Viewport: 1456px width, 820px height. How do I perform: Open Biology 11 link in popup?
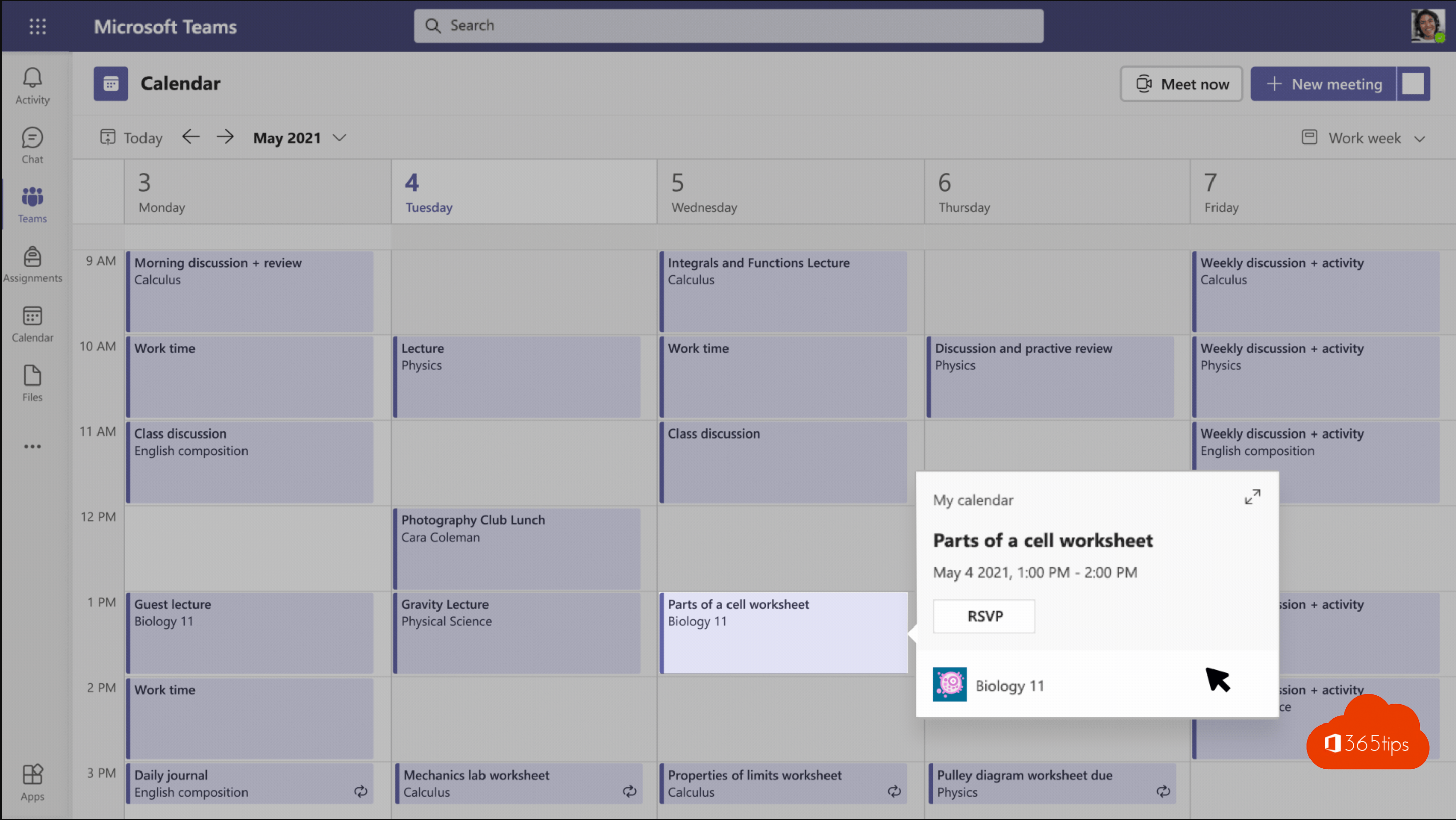click(x=1009, y=686)
